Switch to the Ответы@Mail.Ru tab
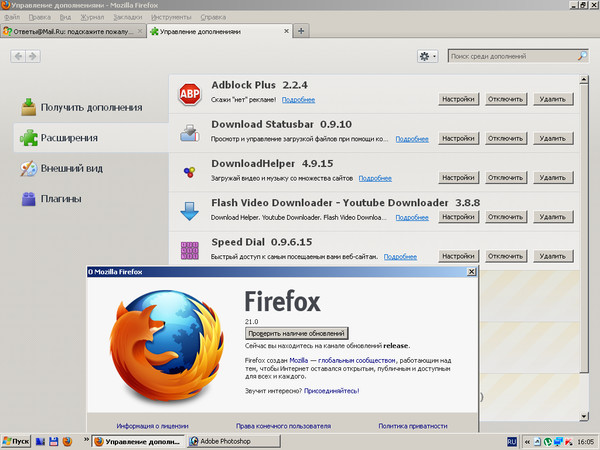This screenshot has height=450, width=600. [73, 31]
